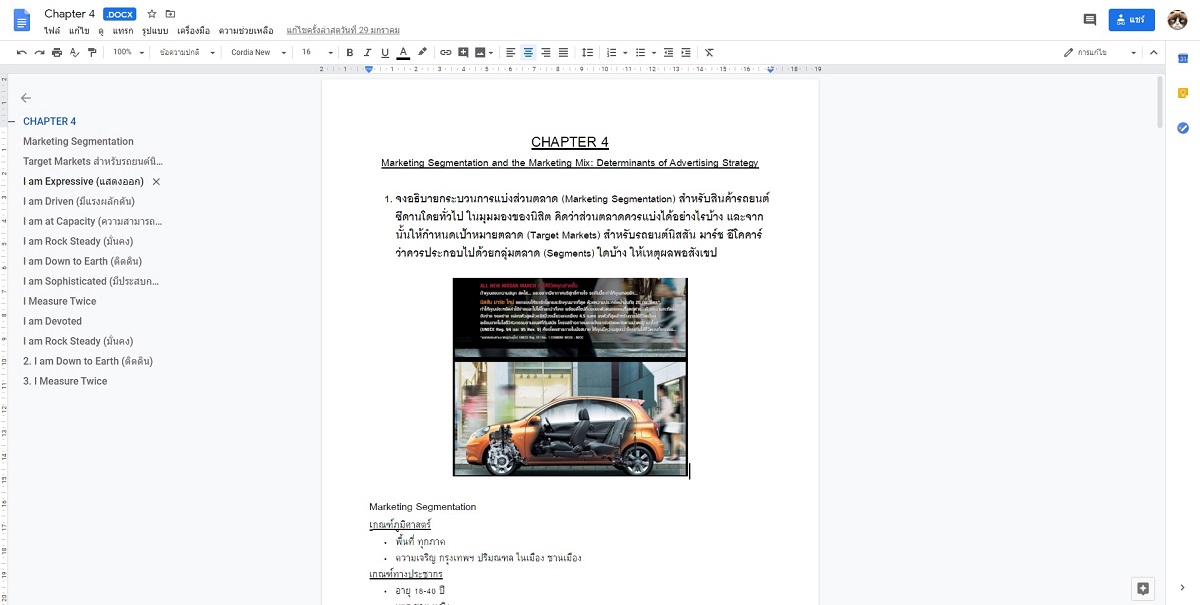This screenshot has width=1200, height=605.
Task: Apply a numbered list
Action: 611,52
